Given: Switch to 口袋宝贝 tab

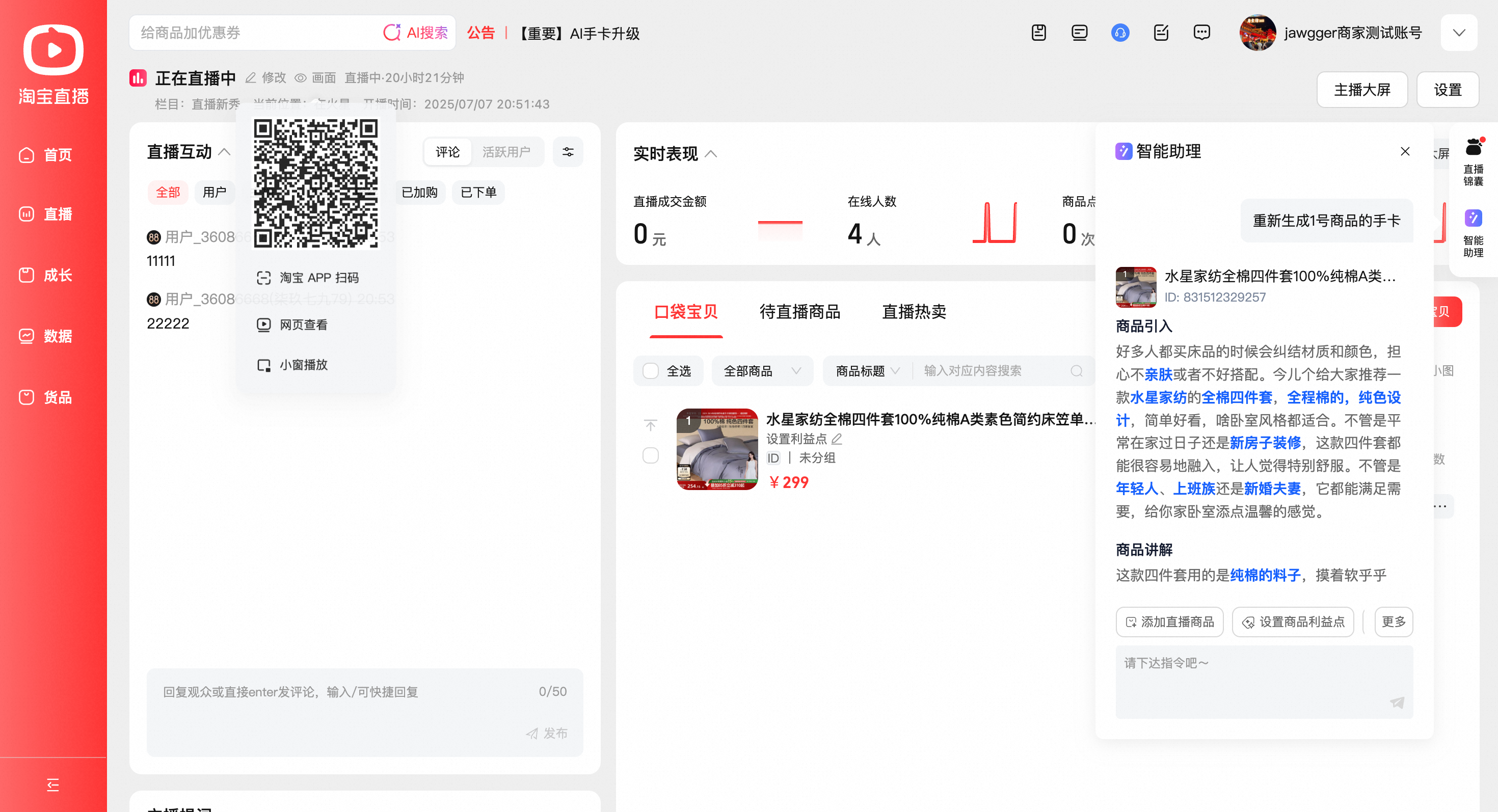Looking at the screenshot, I should click(686, 312).
